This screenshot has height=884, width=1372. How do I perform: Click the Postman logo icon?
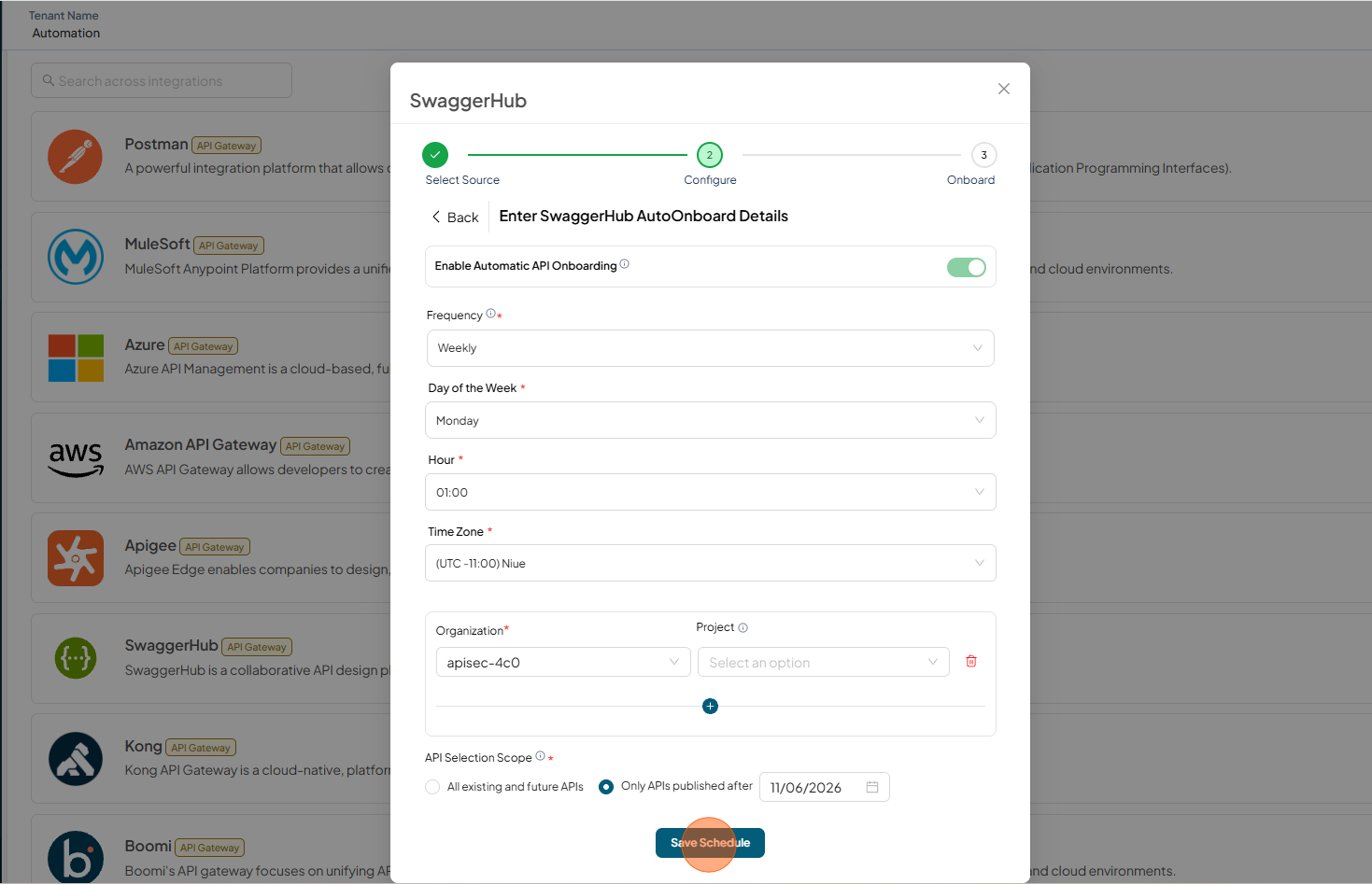pos(76,157)
